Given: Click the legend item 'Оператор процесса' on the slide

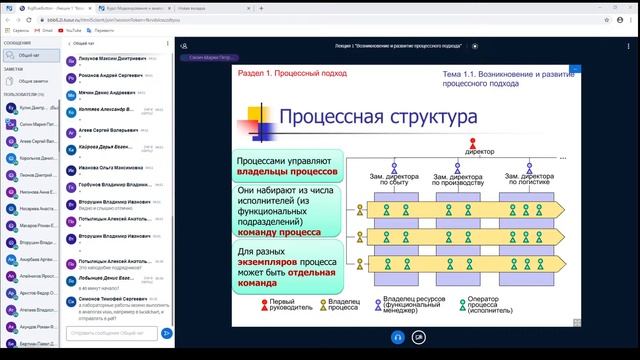Looking at the screenshot, I should click(x=486, y=304).
